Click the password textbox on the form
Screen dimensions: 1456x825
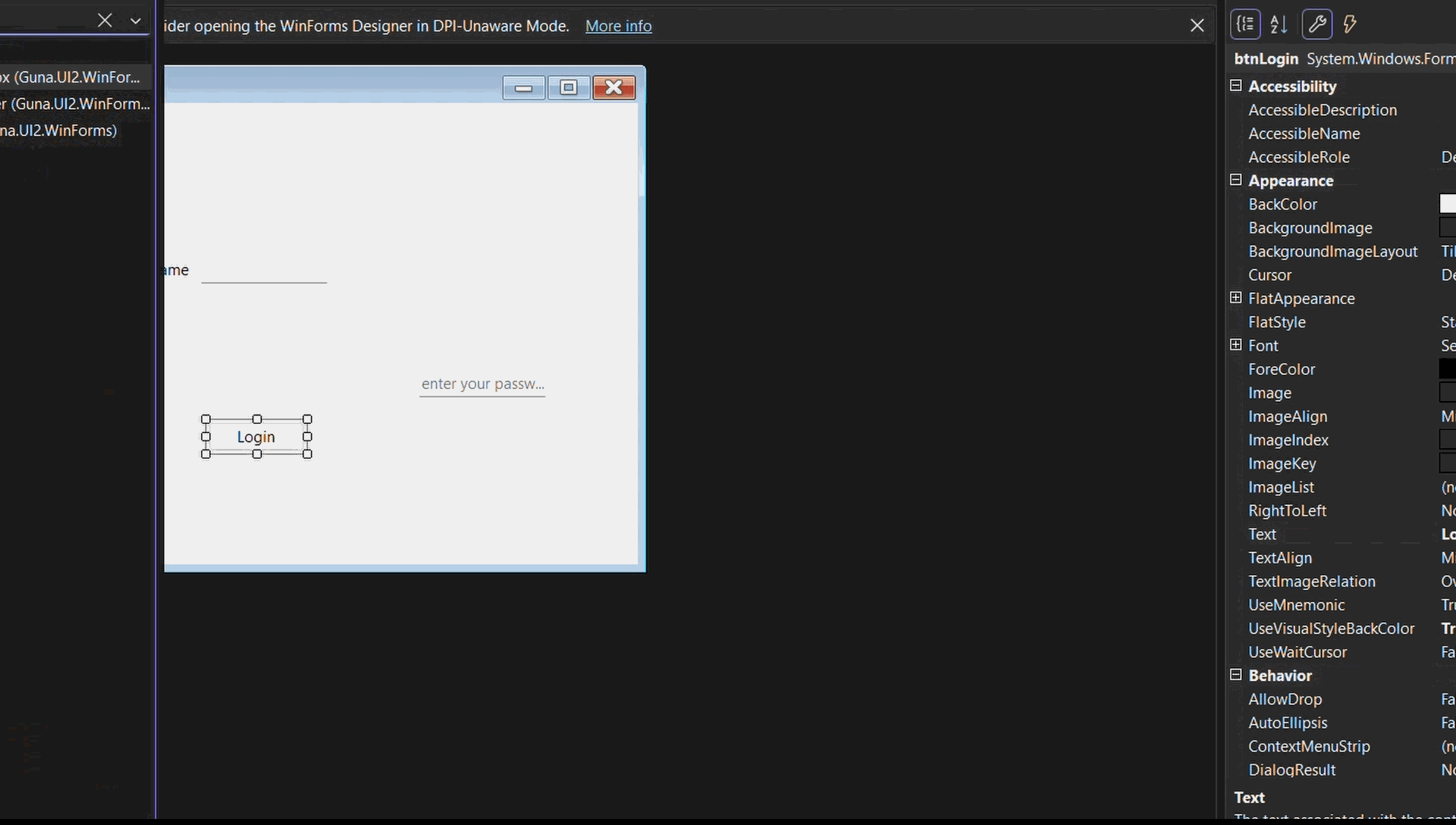click(x=482, y=384)
